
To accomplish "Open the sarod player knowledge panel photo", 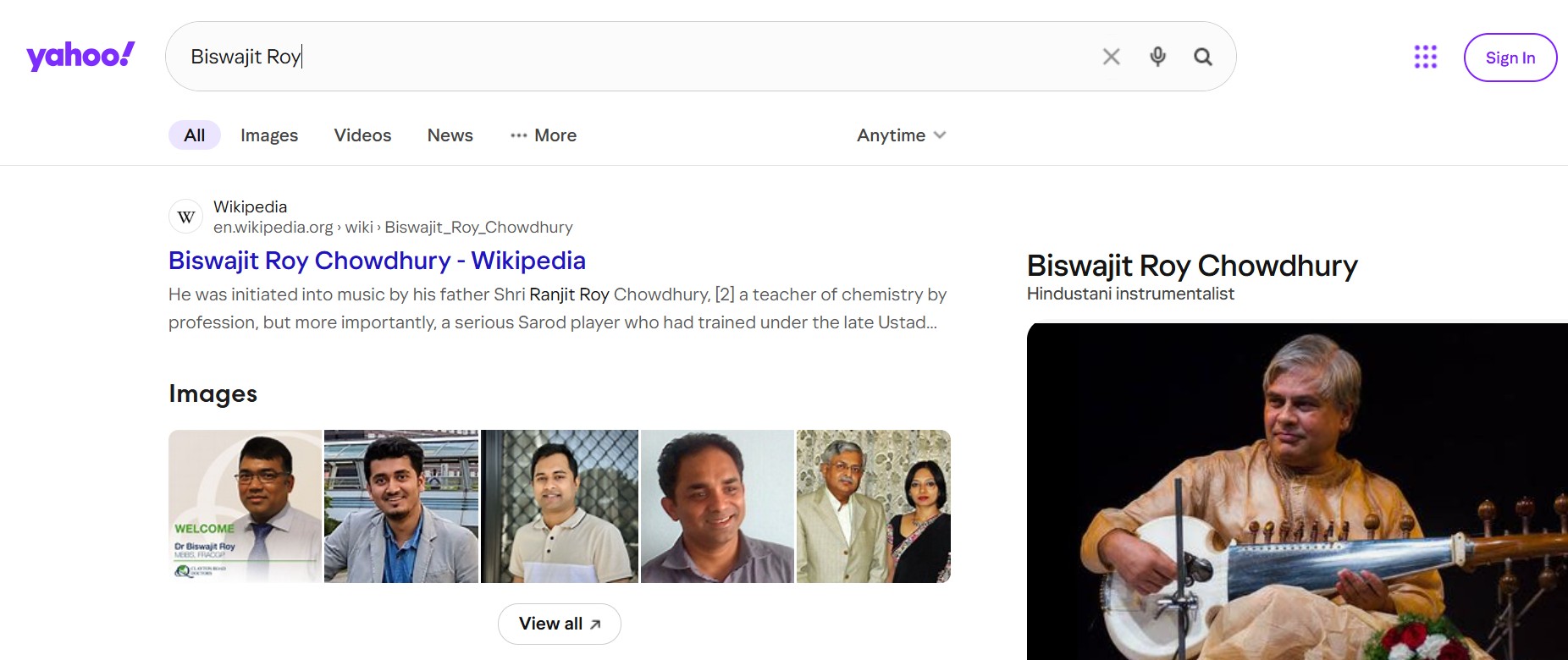I will [1297, 491].
